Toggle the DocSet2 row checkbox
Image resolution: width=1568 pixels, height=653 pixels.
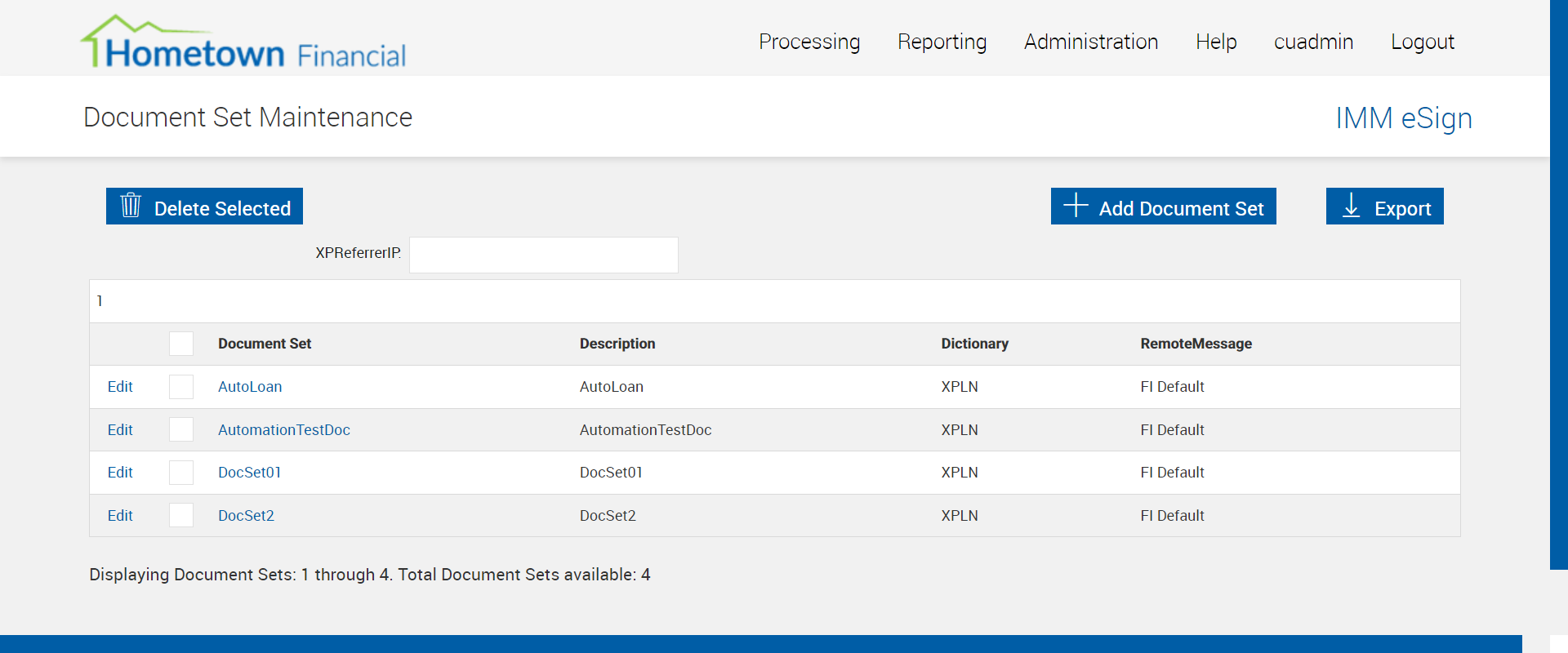pyautogui.click(x=181, y=515)
